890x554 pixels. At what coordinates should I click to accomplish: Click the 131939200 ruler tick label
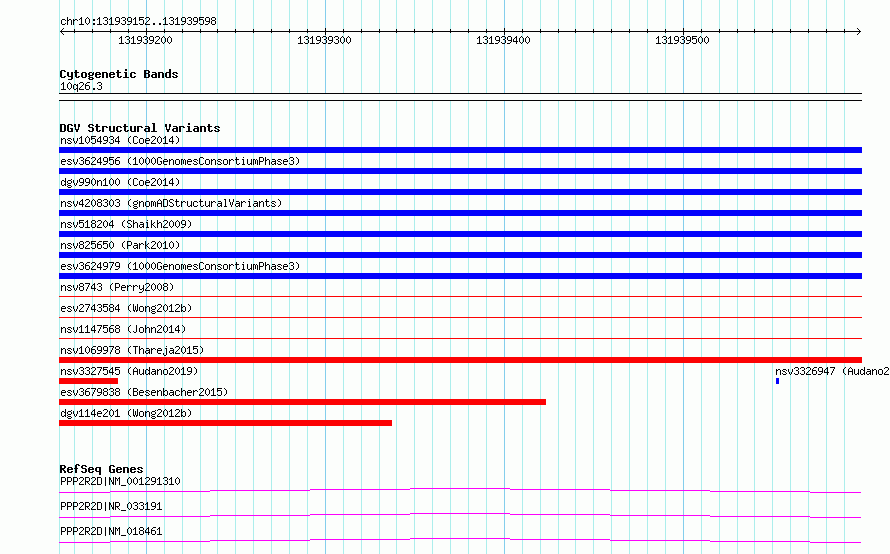[145, 40]
